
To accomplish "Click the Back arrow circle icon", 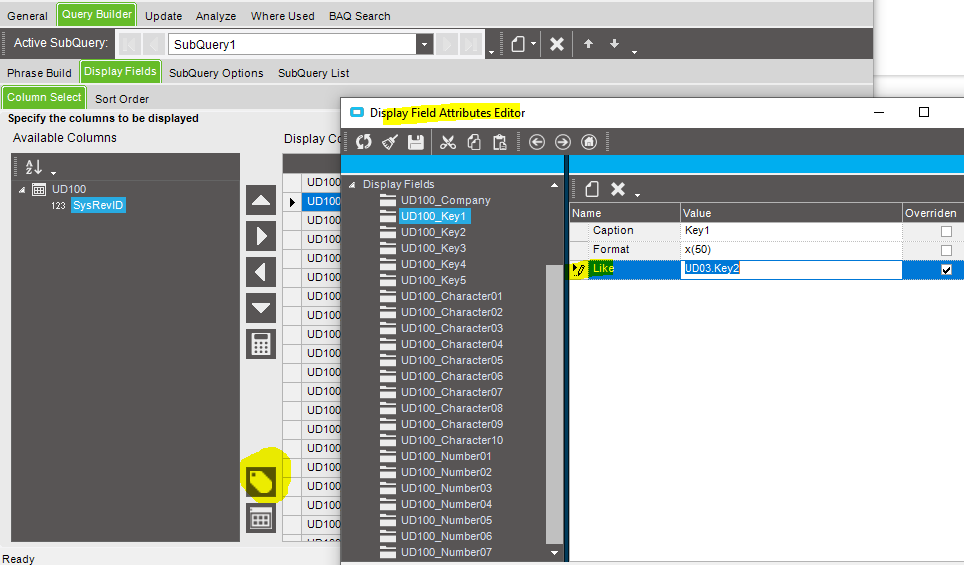I will (x=537, y=142).
